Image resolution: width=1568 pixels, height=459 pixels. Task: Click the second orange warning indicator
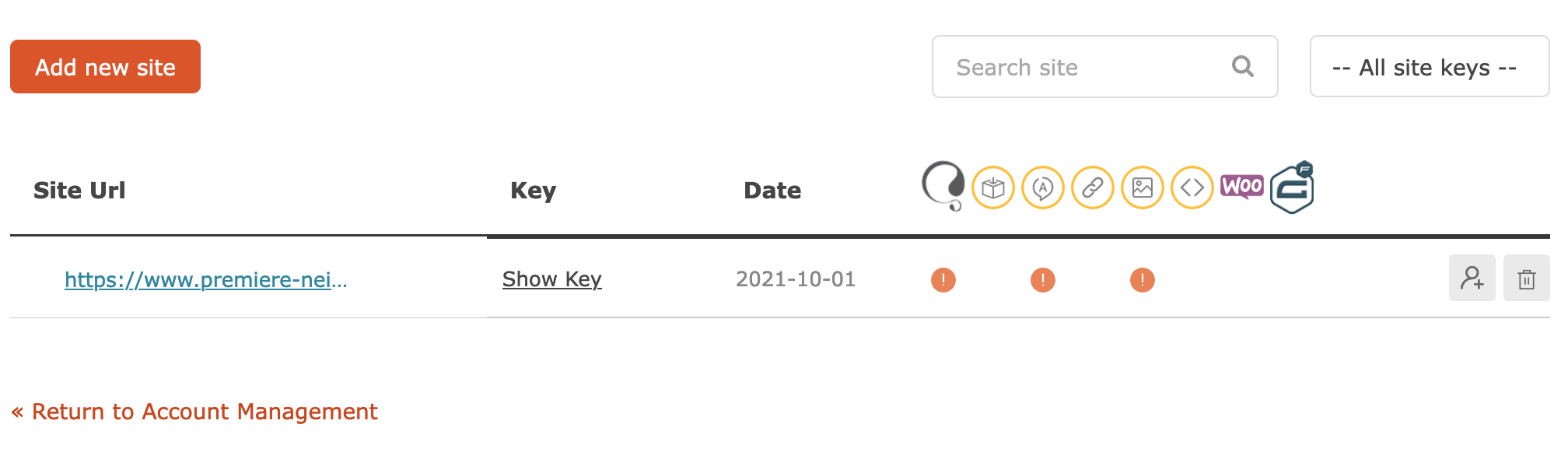(1043, 279)
